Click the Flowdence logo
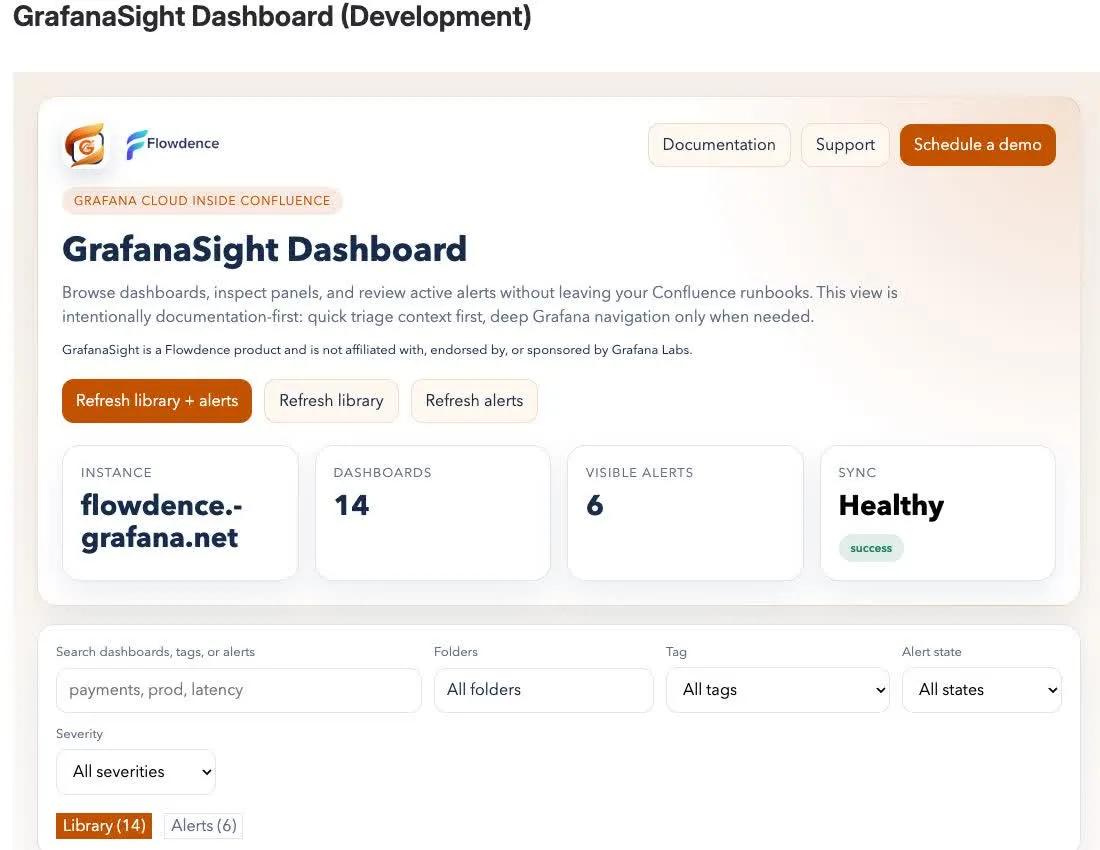The image size is (1100, 850). pos(173,144)
